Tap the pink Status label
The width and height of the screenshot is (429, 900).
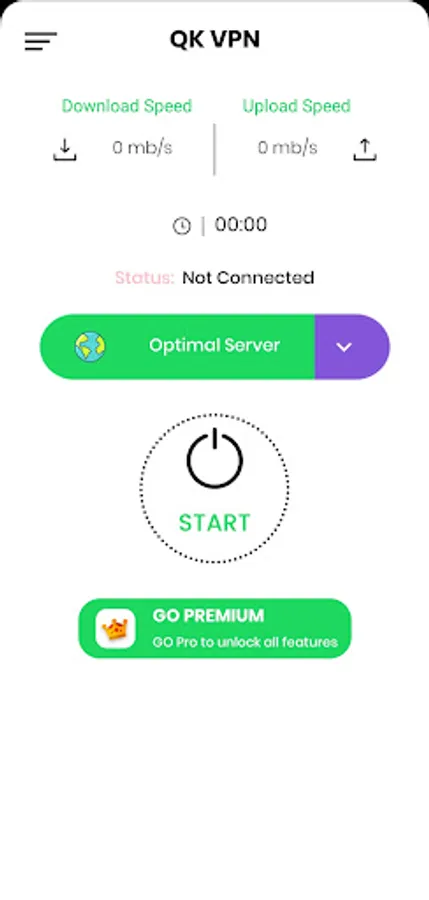145,278
